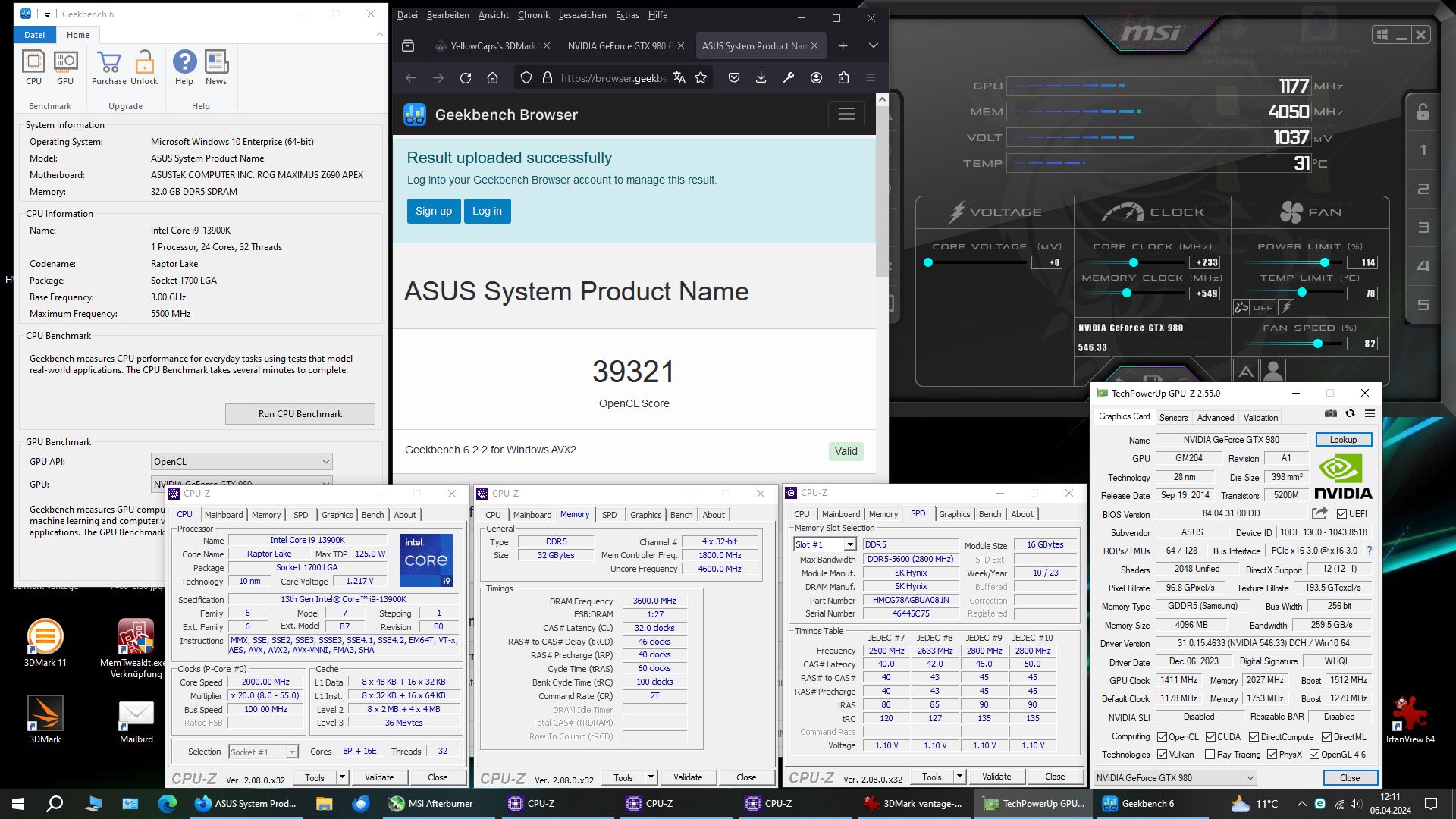Open Geekbench Browser navigation hamburger menu

click(846, 114)
